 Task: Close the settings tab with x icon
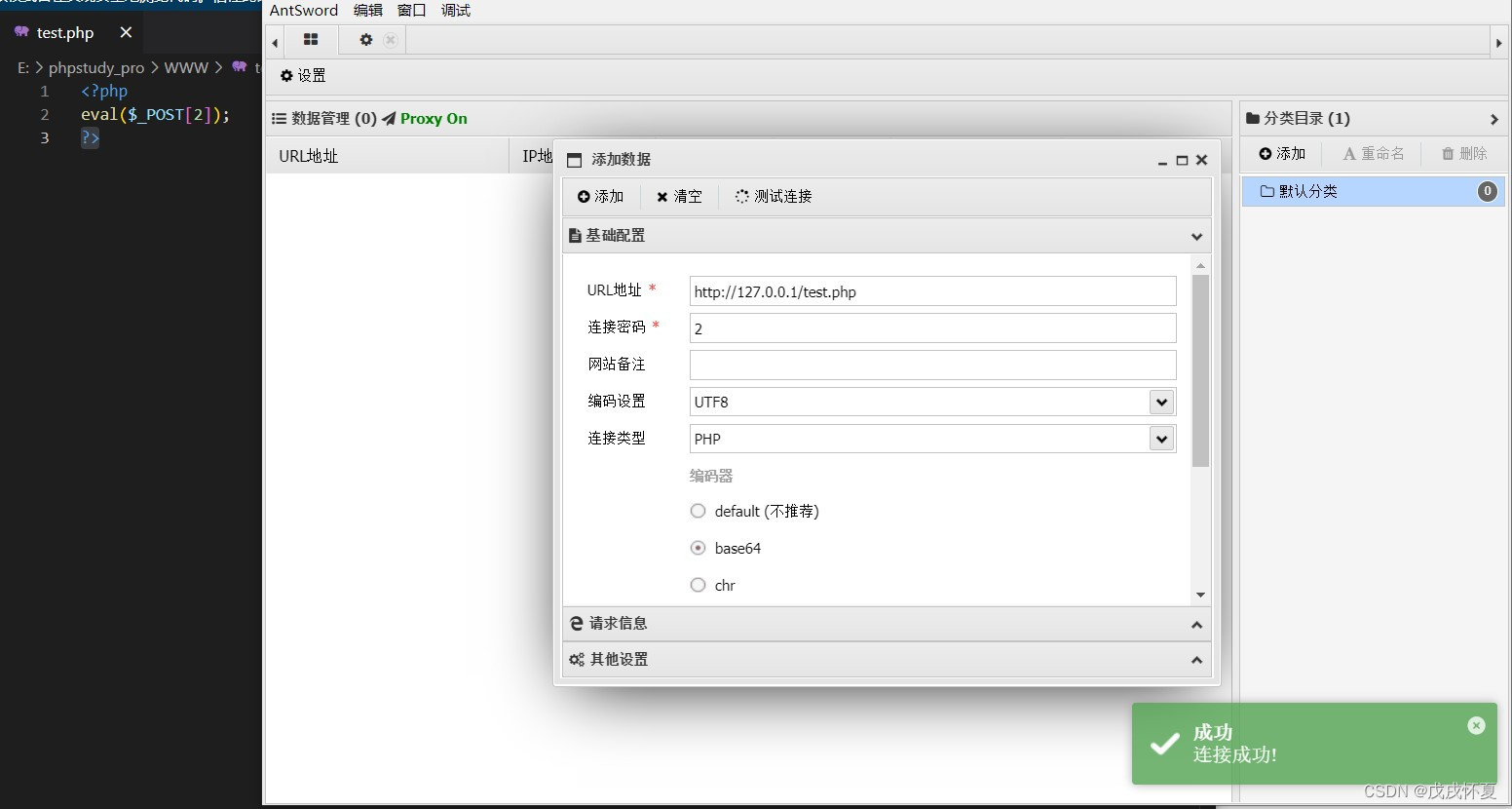tap(391, 40)
